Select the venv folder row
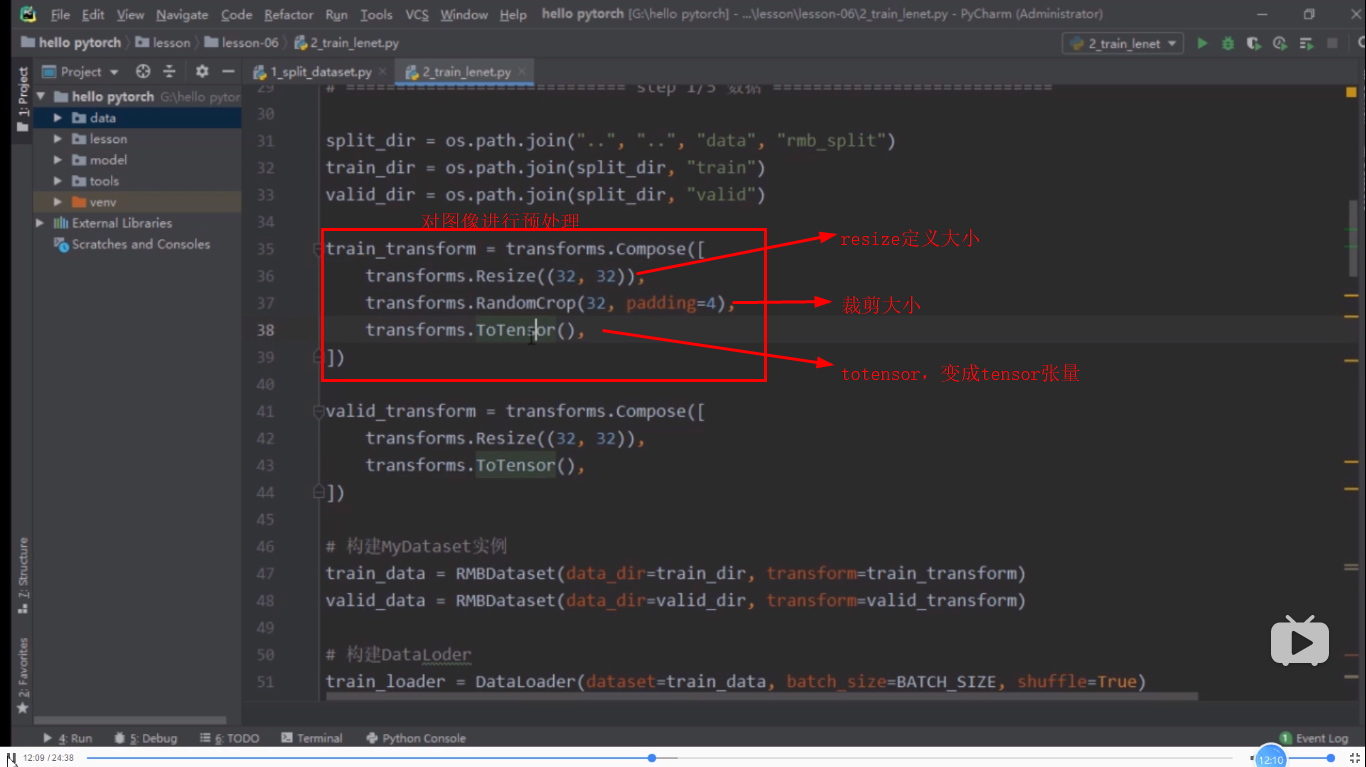The width and height of the screenshot is (1366, 767). point(137,202)
